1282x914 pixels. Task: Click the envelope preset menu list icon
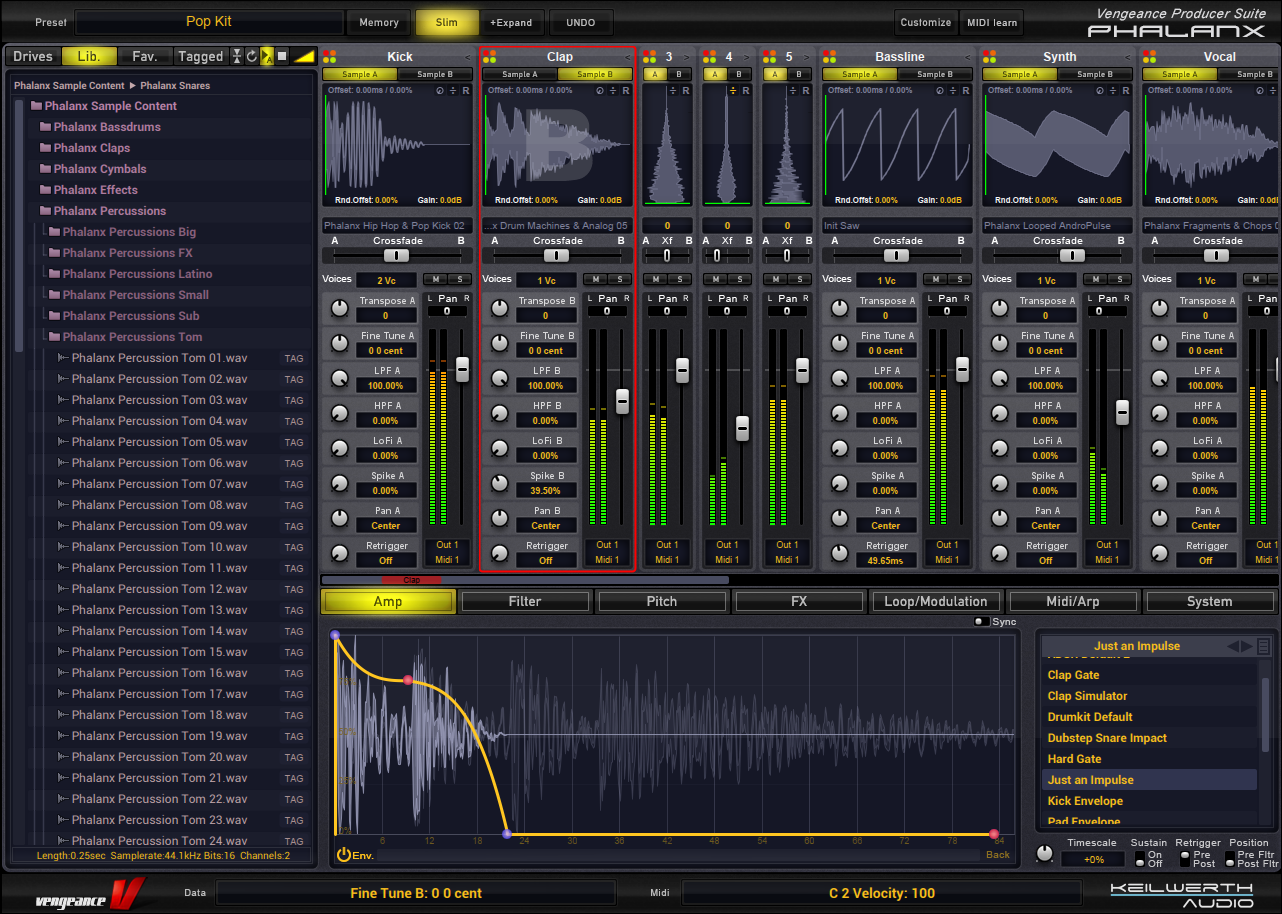1264,646
